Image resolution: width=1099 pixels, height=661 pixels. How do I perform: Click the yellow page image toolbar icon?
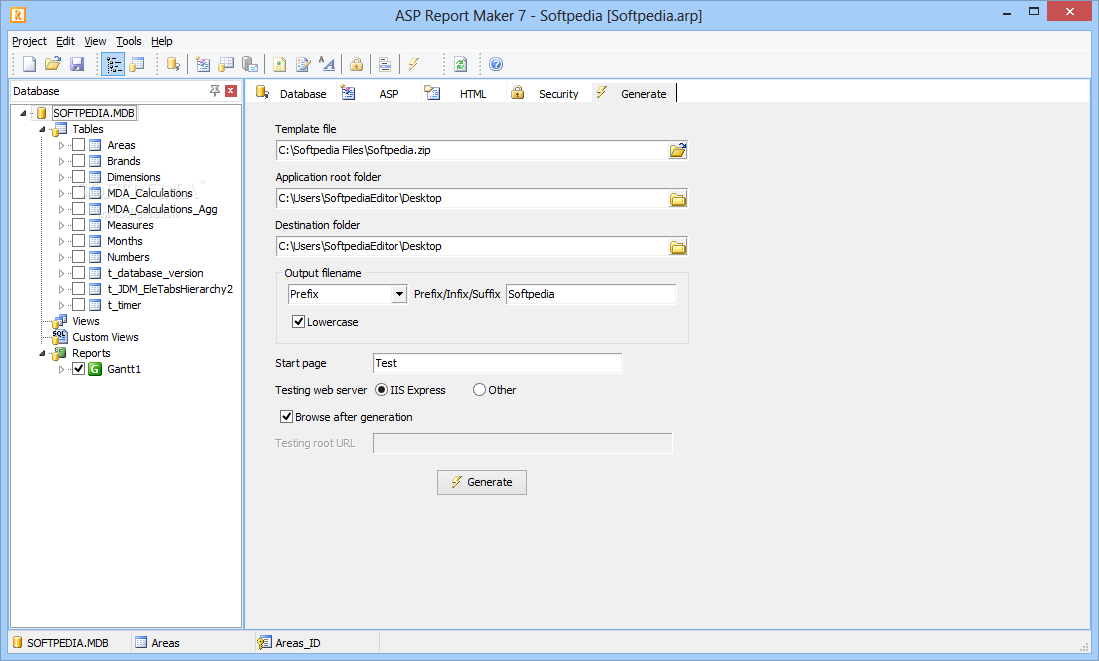(x=279, y=64)
